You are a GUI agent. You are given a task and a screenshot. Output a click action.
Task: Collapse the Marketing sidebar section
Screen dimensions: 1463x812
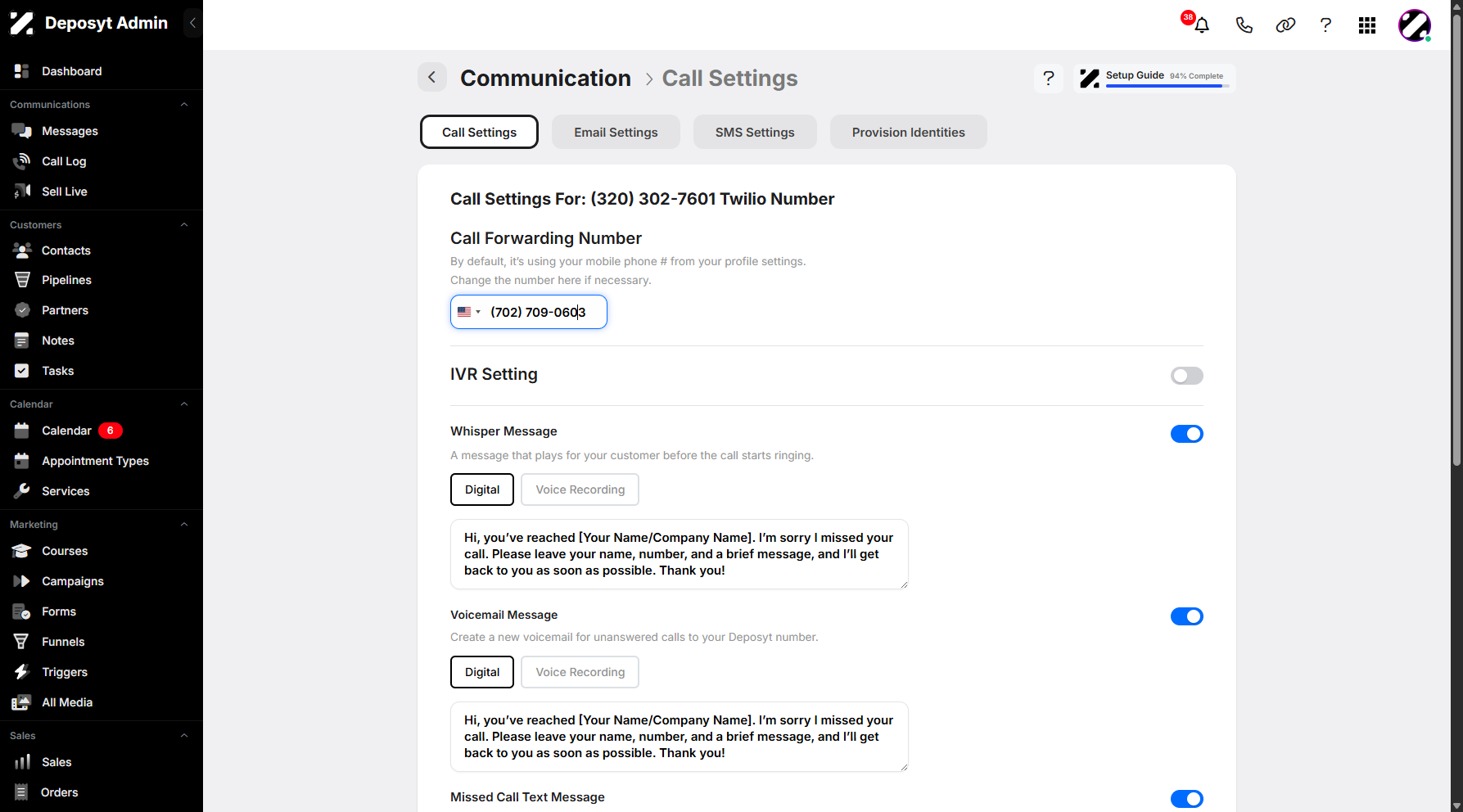[x=184, y=525]
